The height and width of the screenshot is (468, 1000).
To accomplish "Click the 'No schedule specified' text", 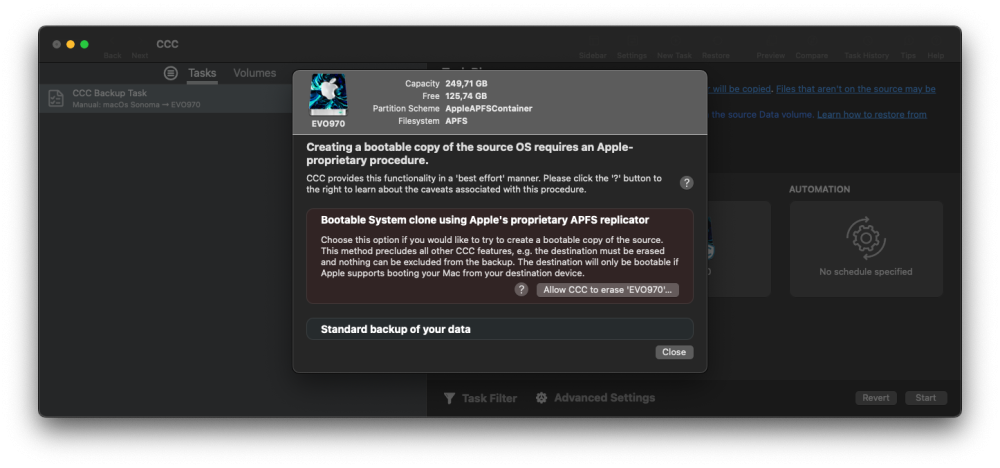I will [x=865, y=272].
